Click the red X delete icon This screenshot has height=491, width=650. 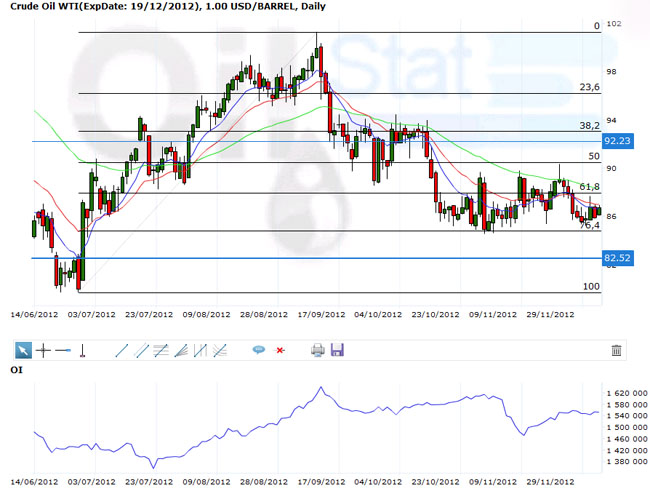tap(280, 350)
